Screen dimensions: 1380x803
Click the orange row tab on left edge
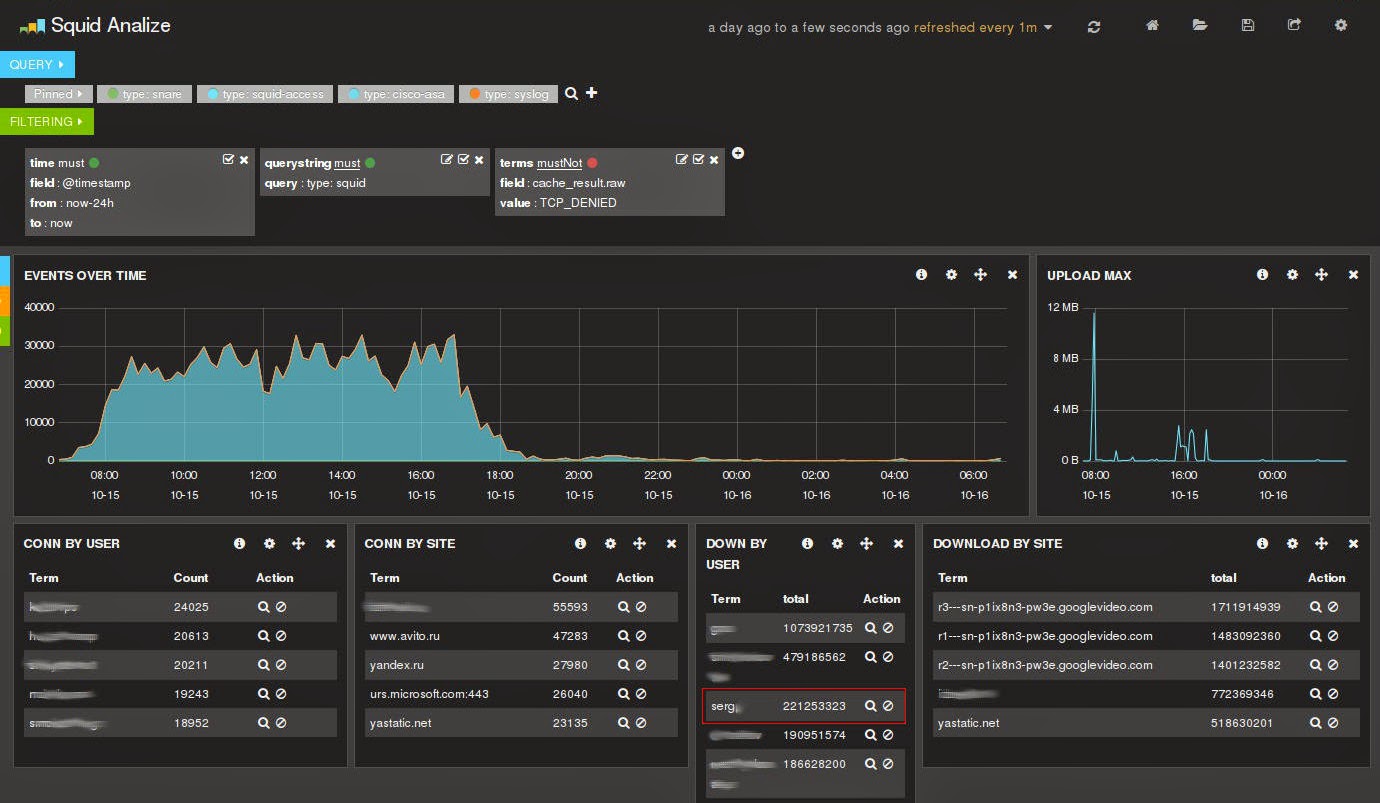tap(5, 301)
